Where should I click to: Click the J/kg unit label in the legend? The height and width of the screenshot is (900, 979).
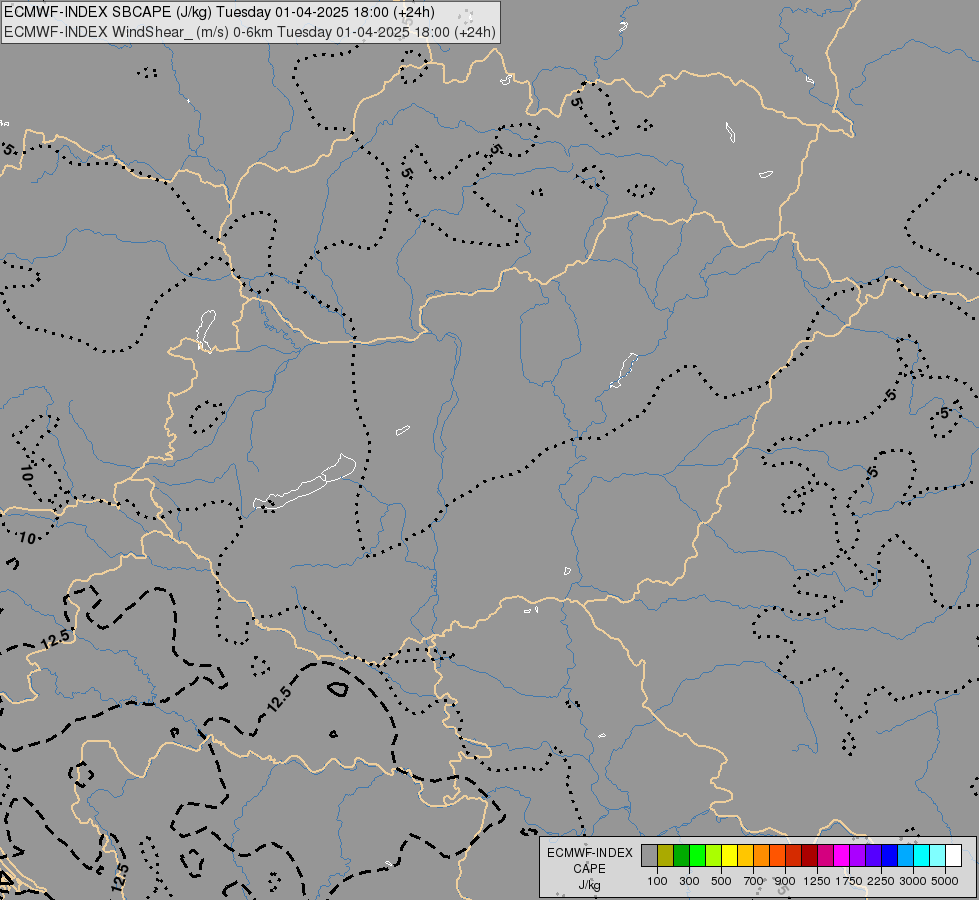(589, 884)
